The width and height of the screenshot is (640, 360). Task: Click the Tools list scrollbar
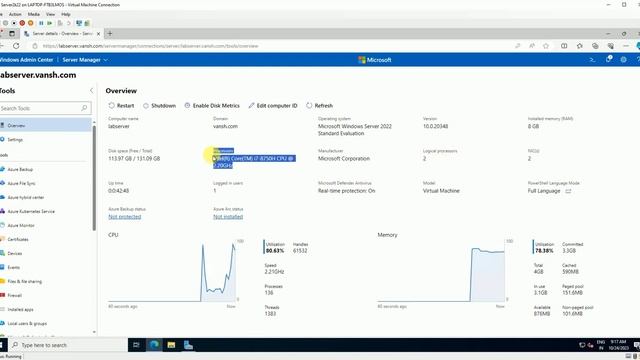tap(94, 178)
